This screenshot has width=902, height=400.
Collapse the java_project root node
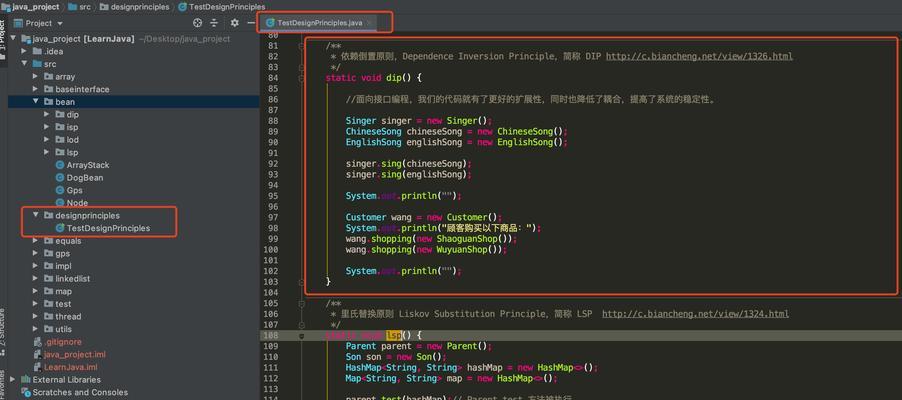tap(13, 39)
